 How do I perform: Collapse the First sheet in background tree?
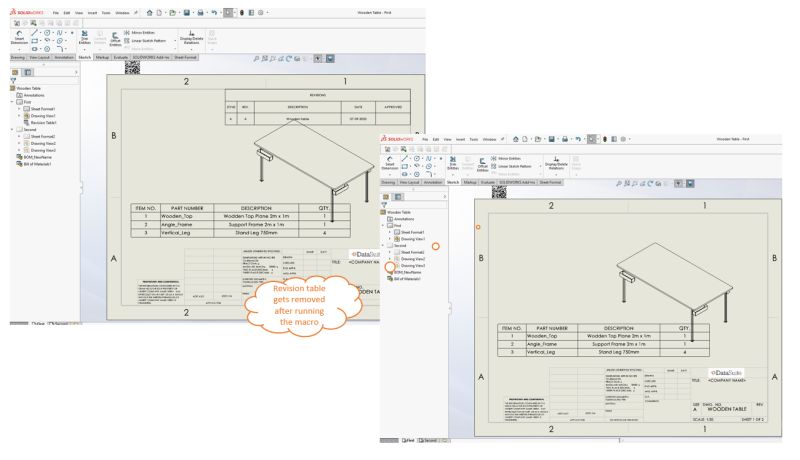click(x=12, y=102)
